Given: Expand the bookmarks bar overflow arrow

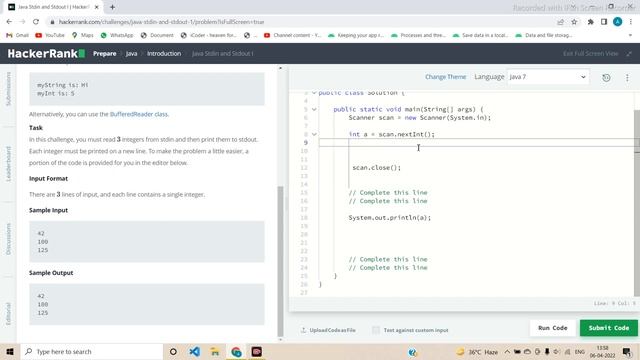Looking at the screenshot, I should 630,36.
